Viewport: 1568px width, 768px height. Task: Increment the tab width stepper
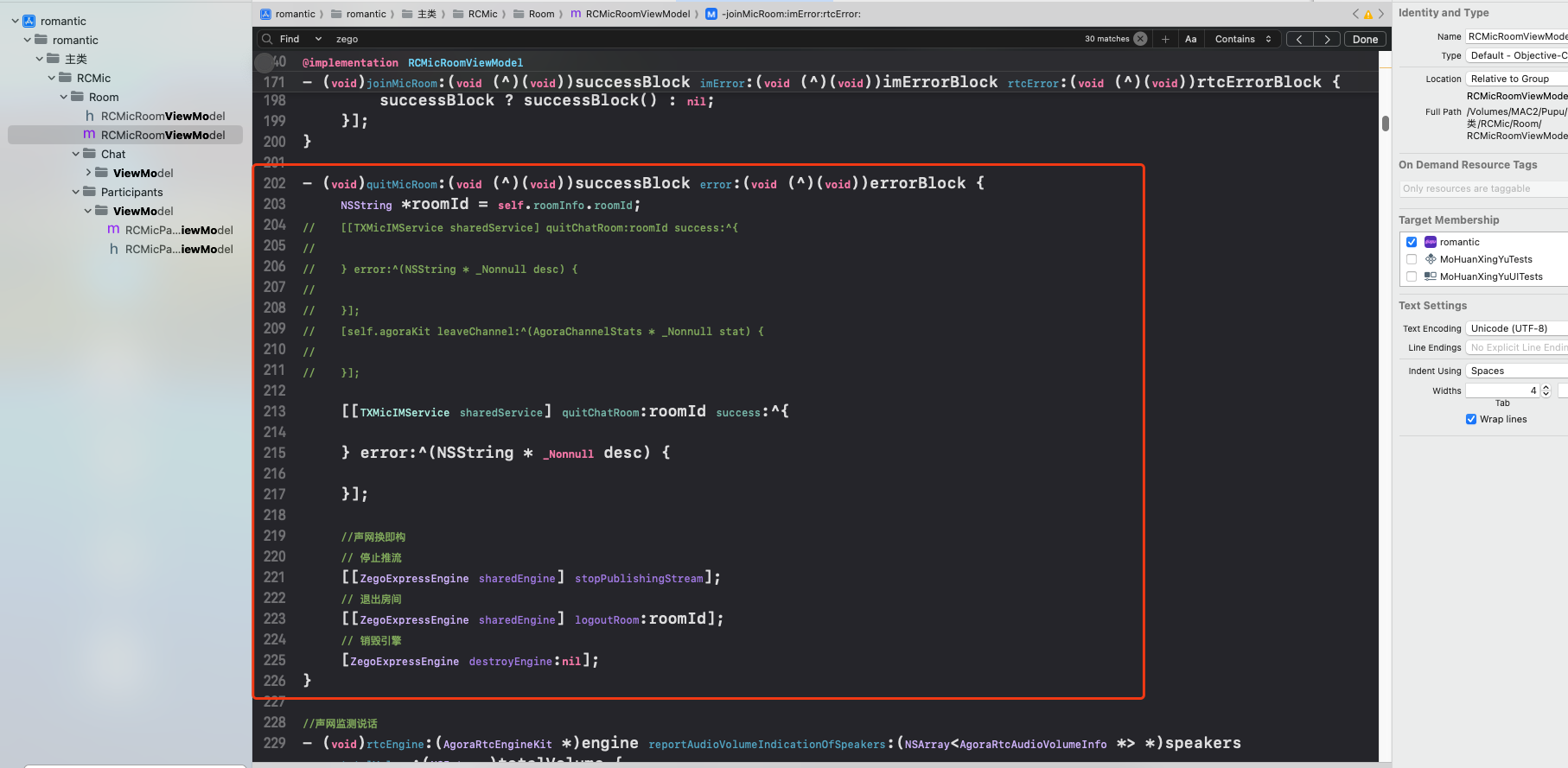(1546, 387)
